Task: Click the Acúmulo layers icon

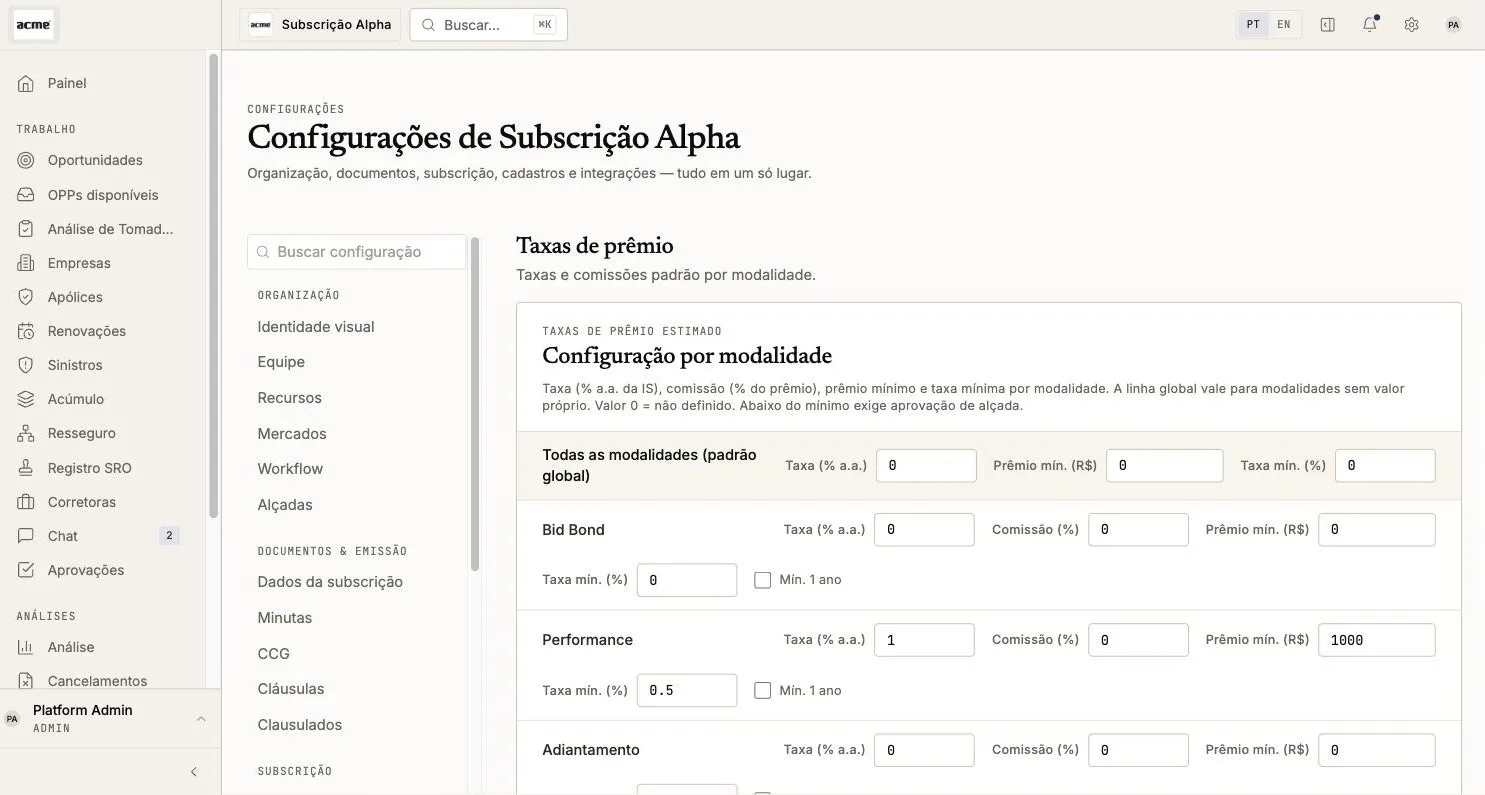Action: point(27,399)
